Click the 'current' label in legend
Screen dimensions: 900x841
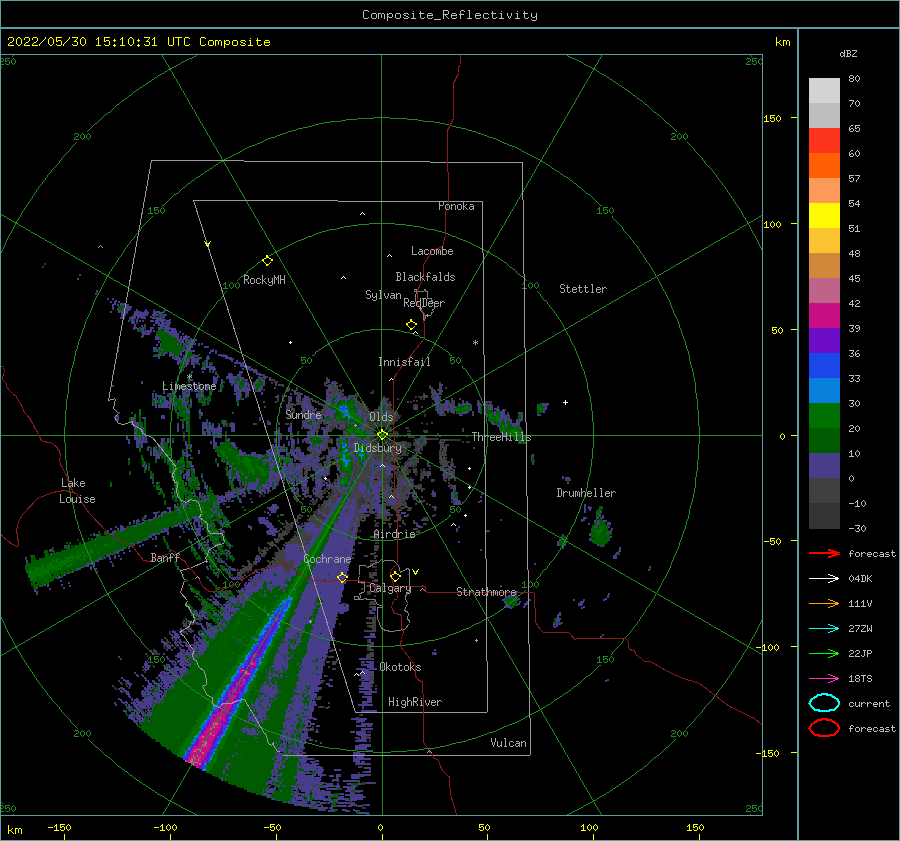869,703
